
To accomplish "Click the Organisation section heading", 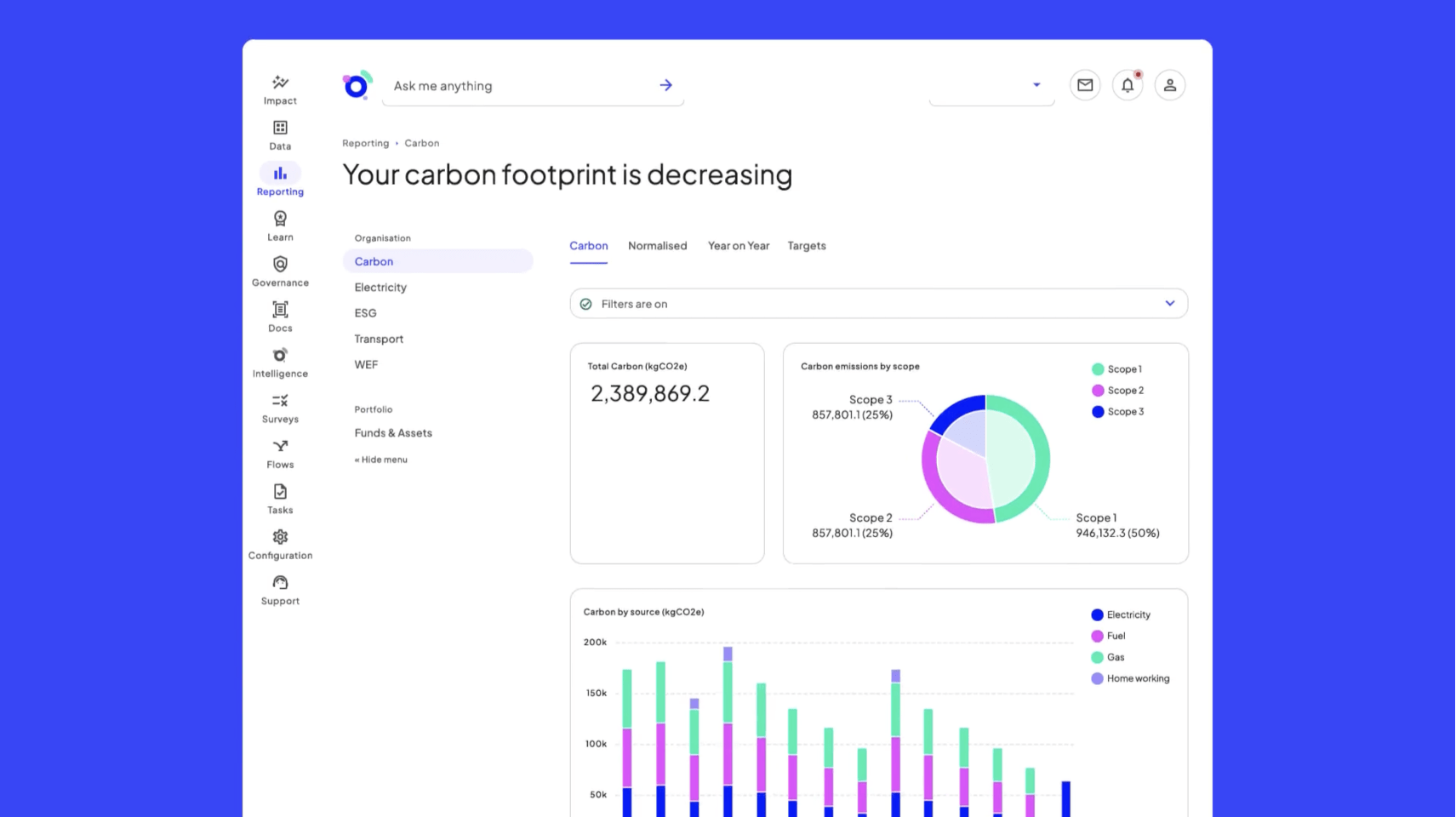I will (382, 238).
